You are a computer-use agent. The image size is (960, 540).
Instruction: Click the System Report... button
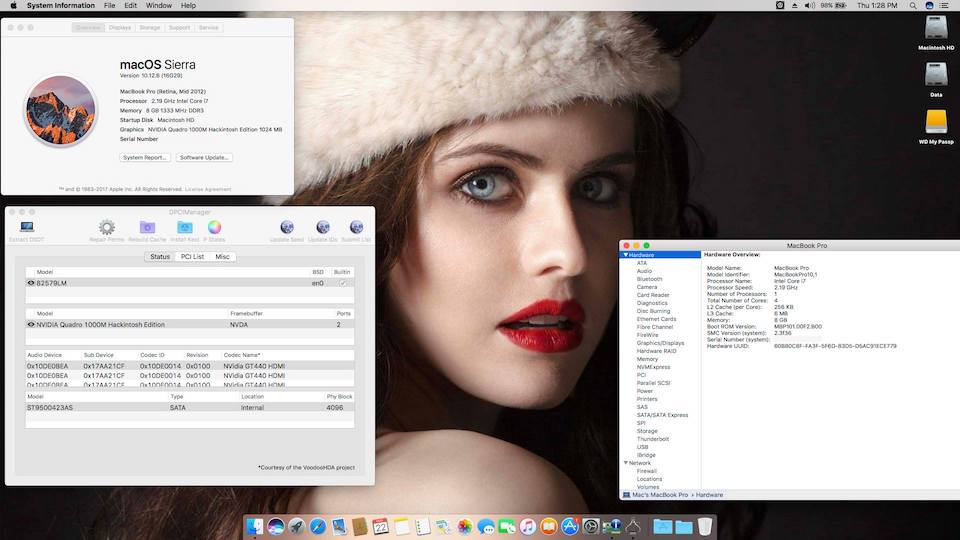144,158
